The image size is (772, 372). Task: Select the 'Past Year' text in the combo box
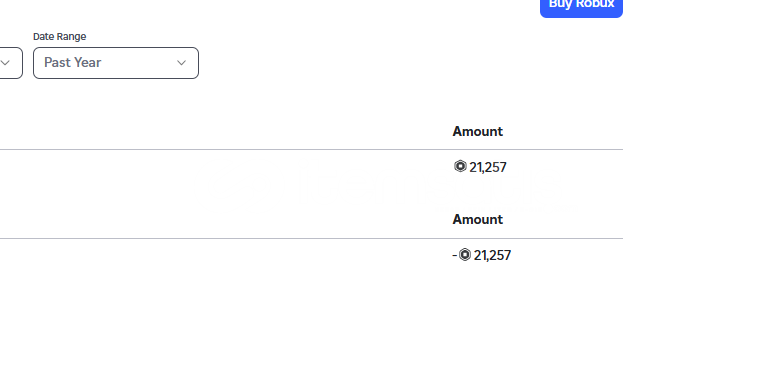pyautogui.click(x=72, y=62)
